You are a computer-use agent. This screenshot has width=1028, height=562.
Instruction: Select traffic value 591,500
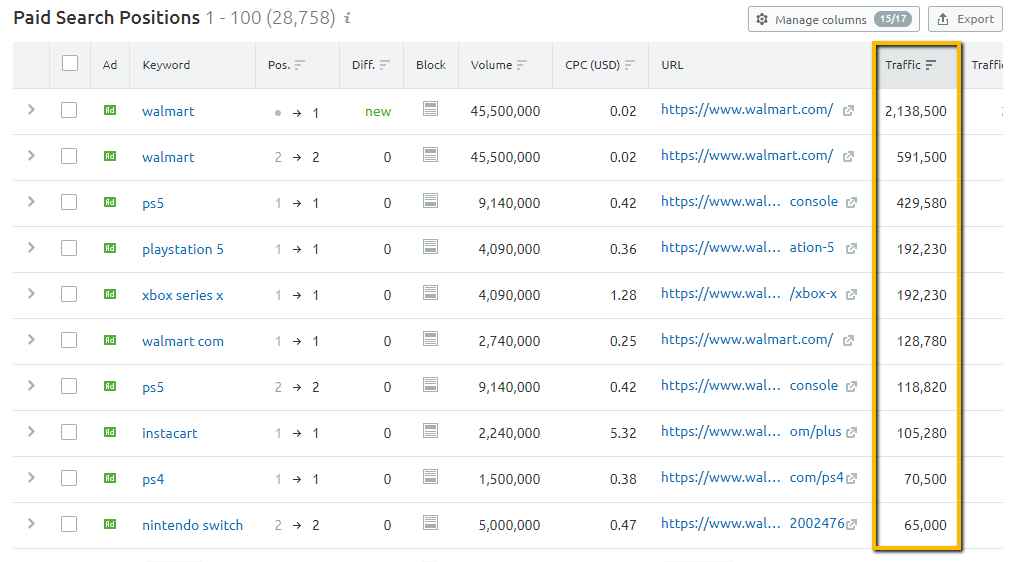click(921, 157)
